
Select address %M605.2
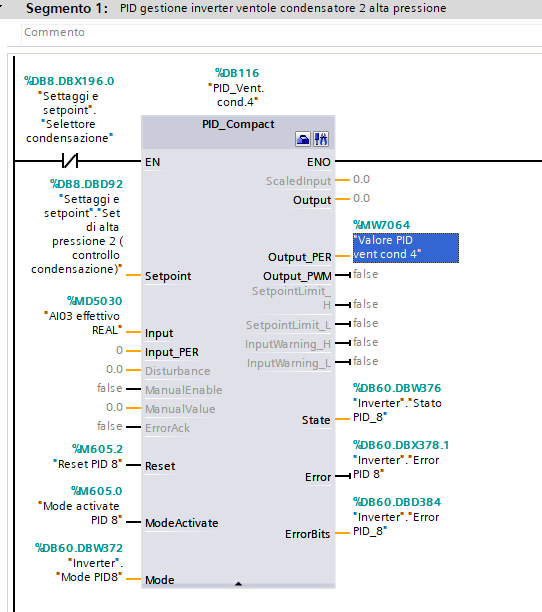tap(98, 449)
